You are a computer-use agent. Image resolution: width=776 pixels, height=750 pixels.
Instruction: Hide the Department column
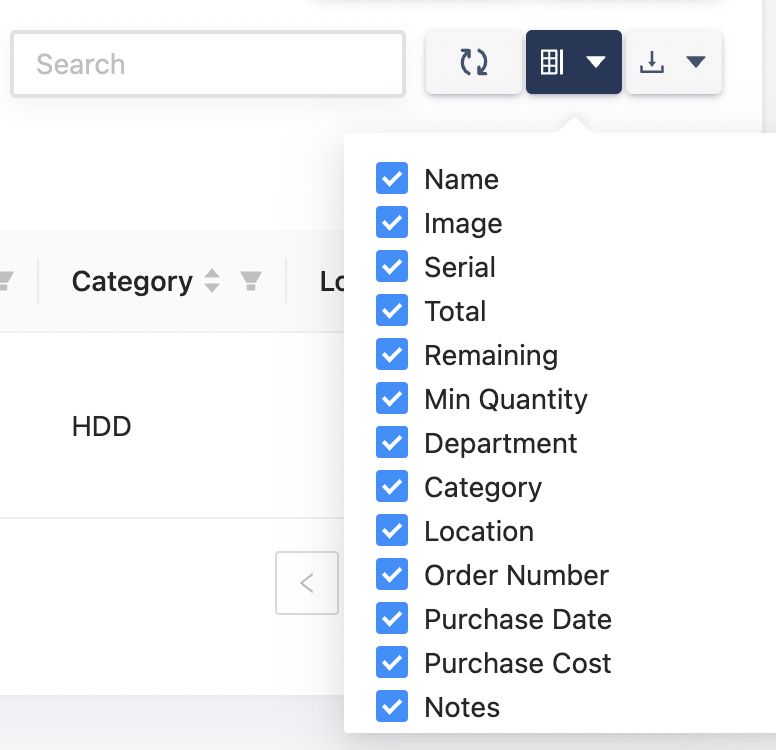pos(392,443)
